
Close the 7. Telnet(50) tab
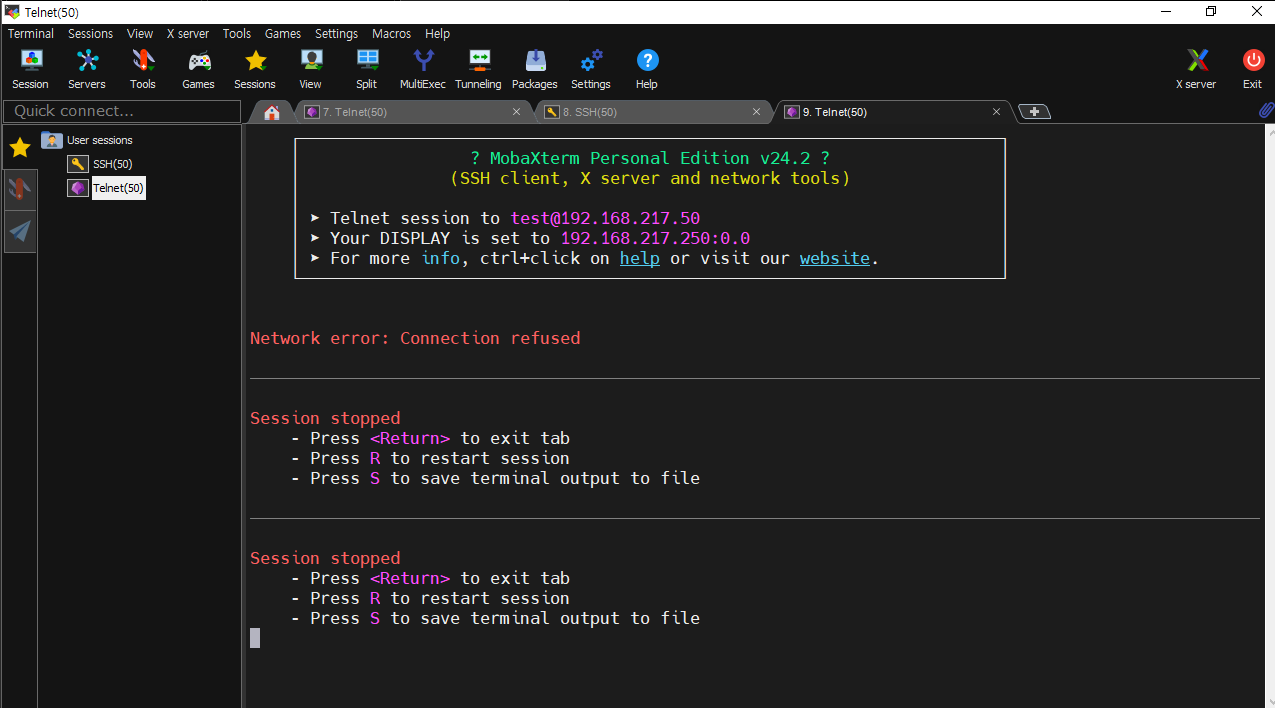[x=516, y=112]
